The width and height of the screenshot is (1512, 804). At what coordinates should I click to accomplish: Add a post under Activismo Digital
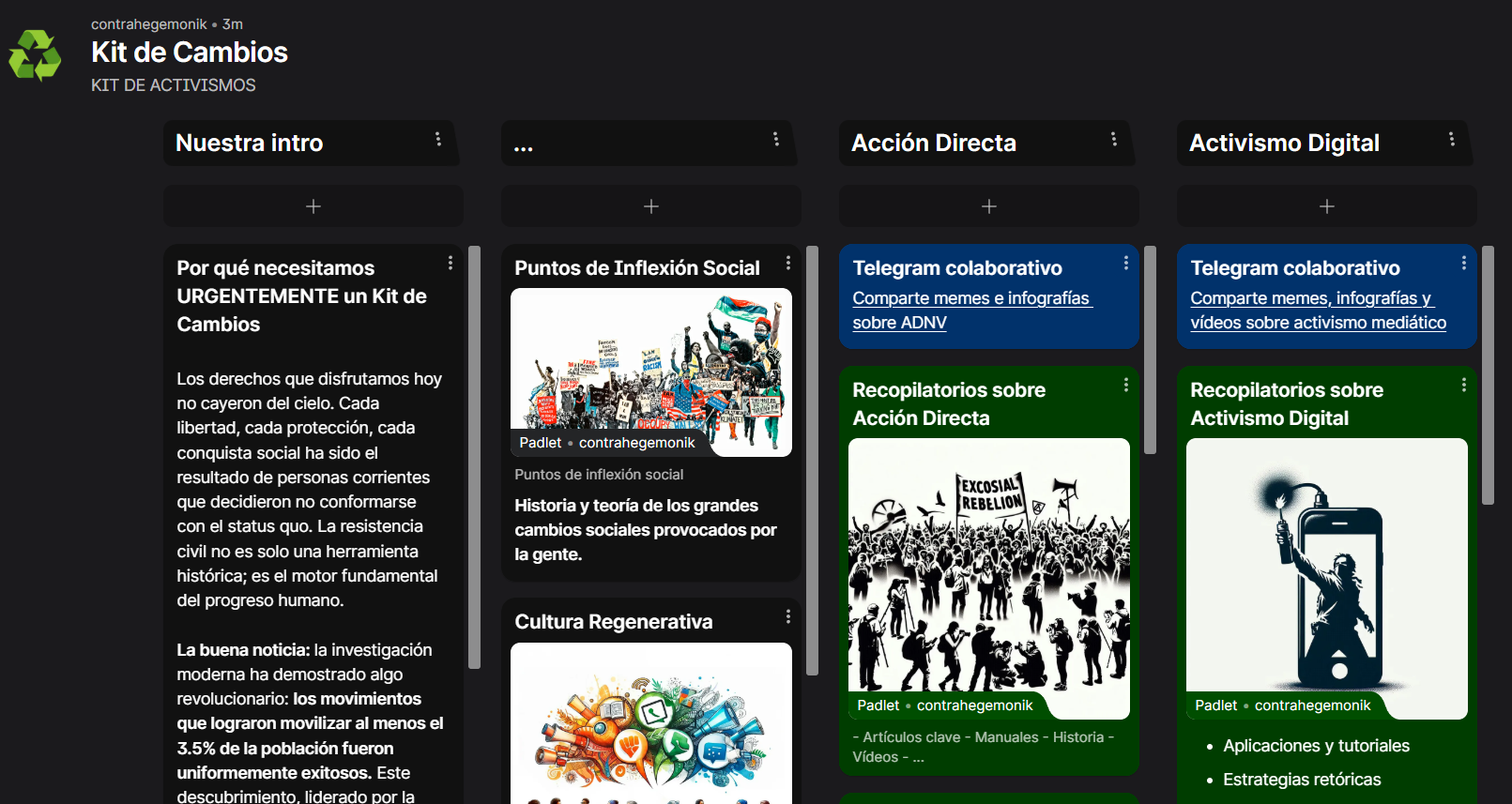[x=1327, y=206]
